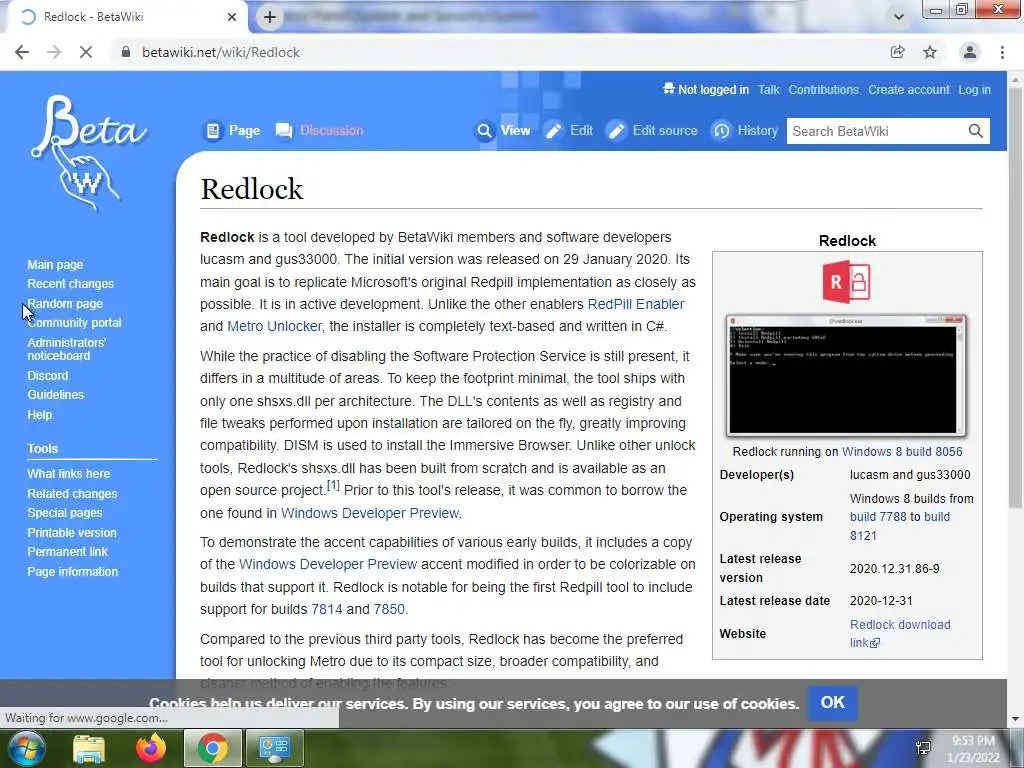Follow the Metro Unlocker link
Viewport: 1024px width, 768px height.
[274, 327]
